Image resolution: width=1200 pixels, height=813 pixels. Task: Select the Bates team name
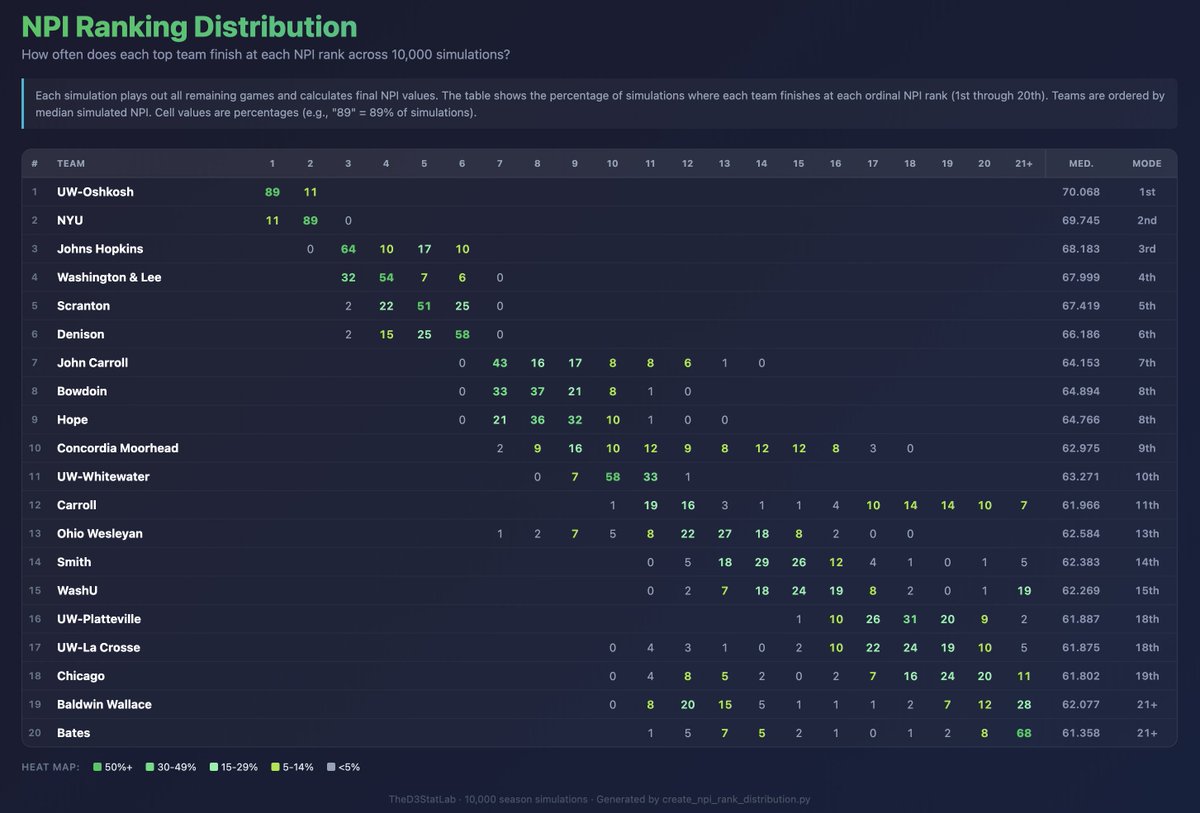click(74, 733)
